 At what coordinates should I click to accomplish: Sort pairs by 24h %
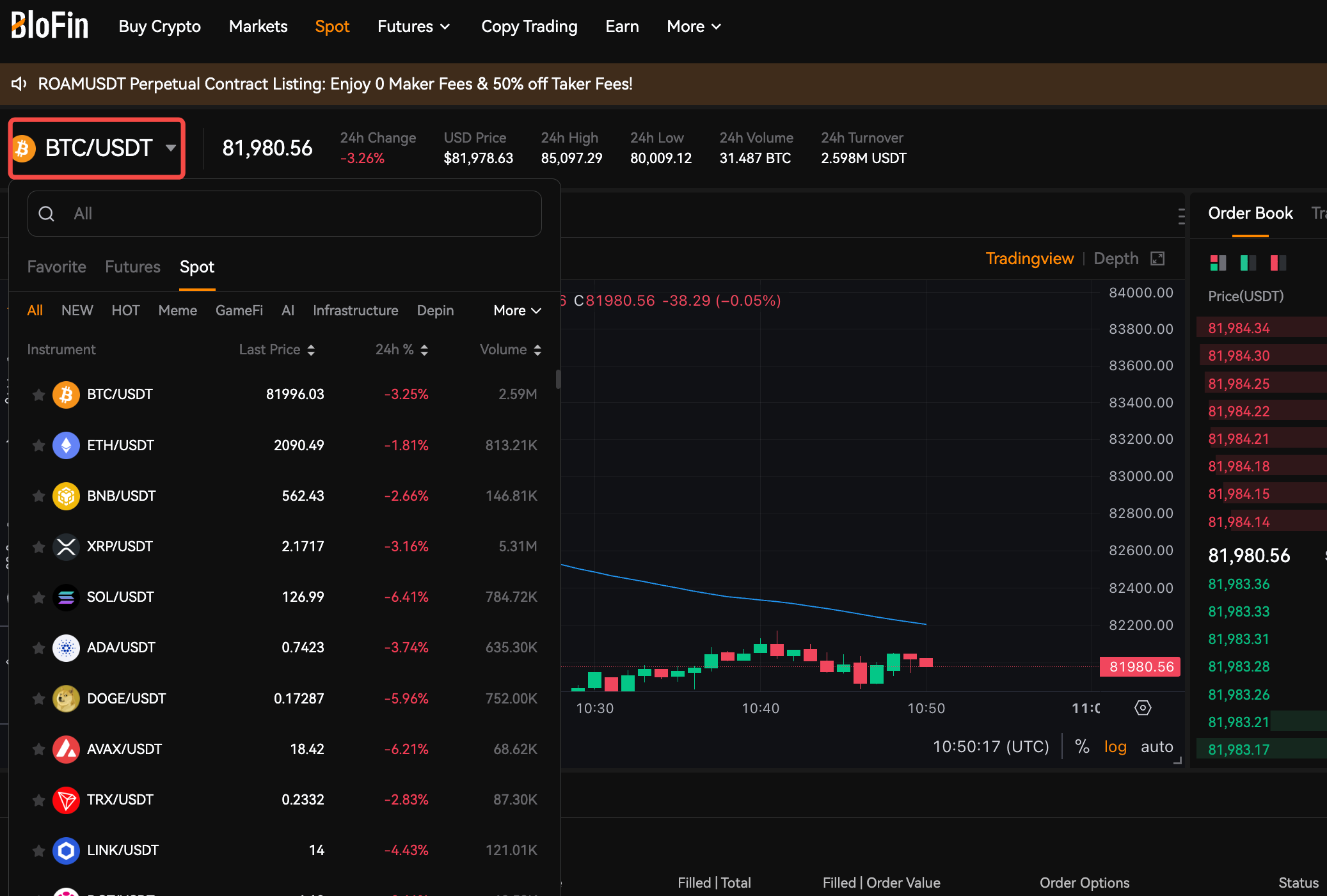click(402, 350)
